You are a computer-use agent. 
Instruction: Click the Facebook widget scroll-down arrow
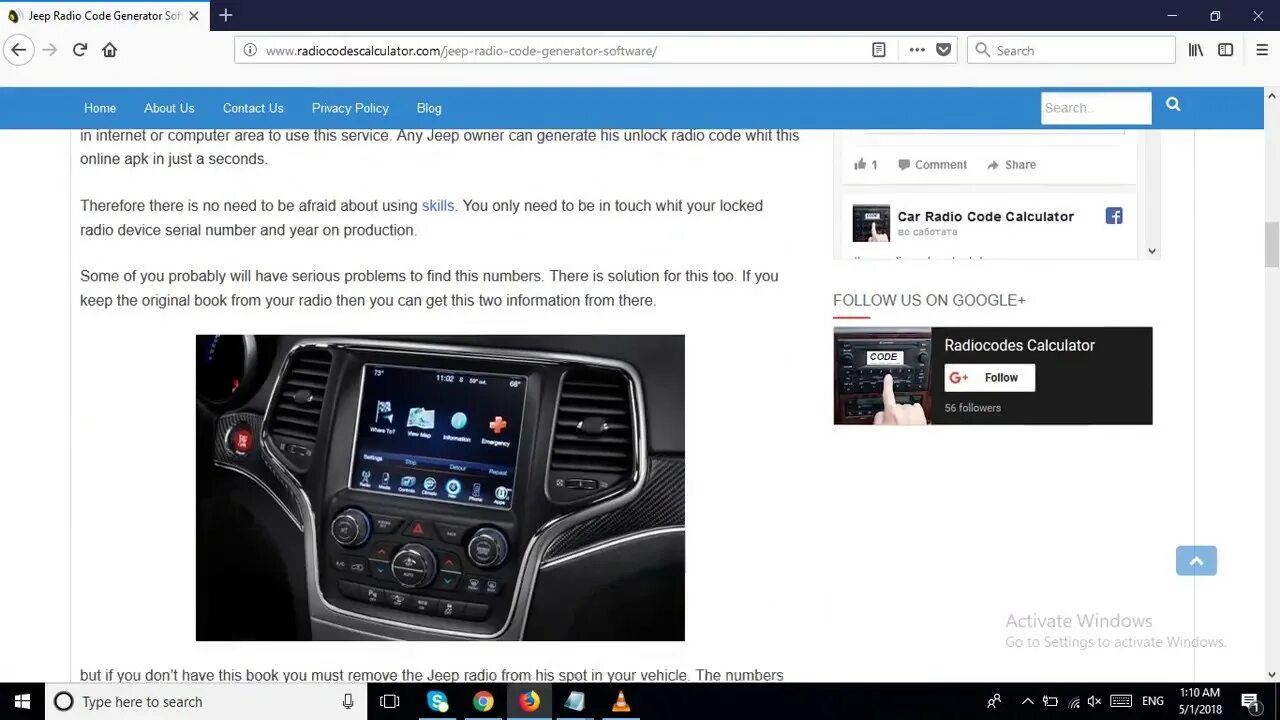click(x=1152, y=251)
